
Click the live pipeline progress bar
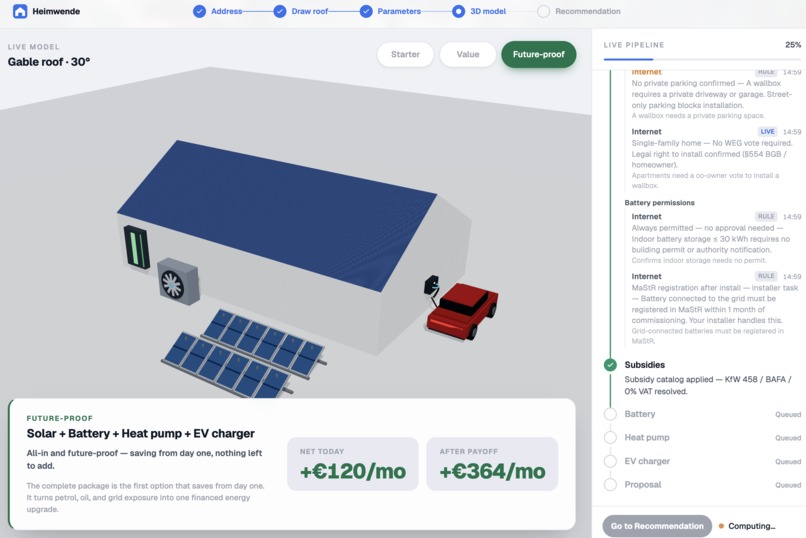coord(702,59)
